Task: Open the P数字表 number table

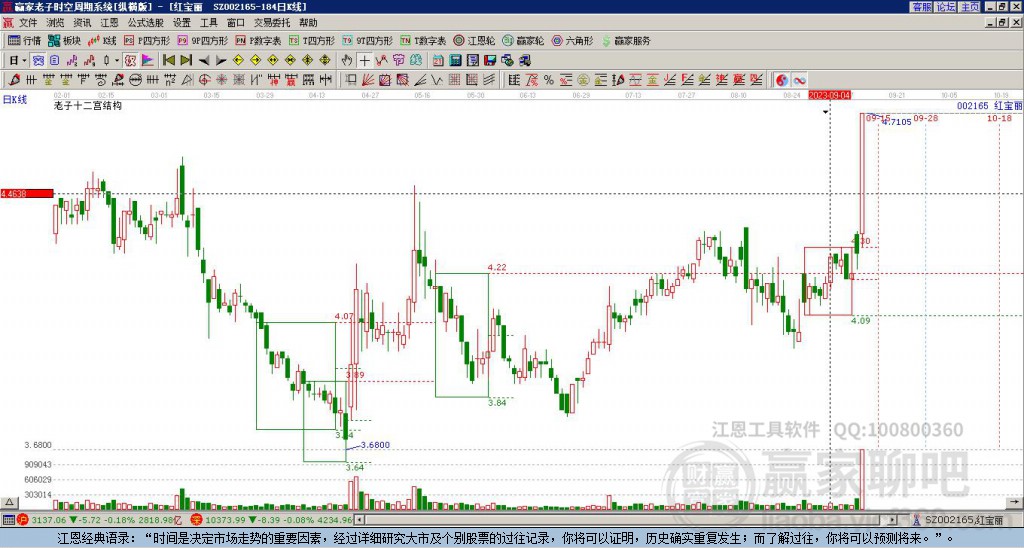Action: point(258,40)
